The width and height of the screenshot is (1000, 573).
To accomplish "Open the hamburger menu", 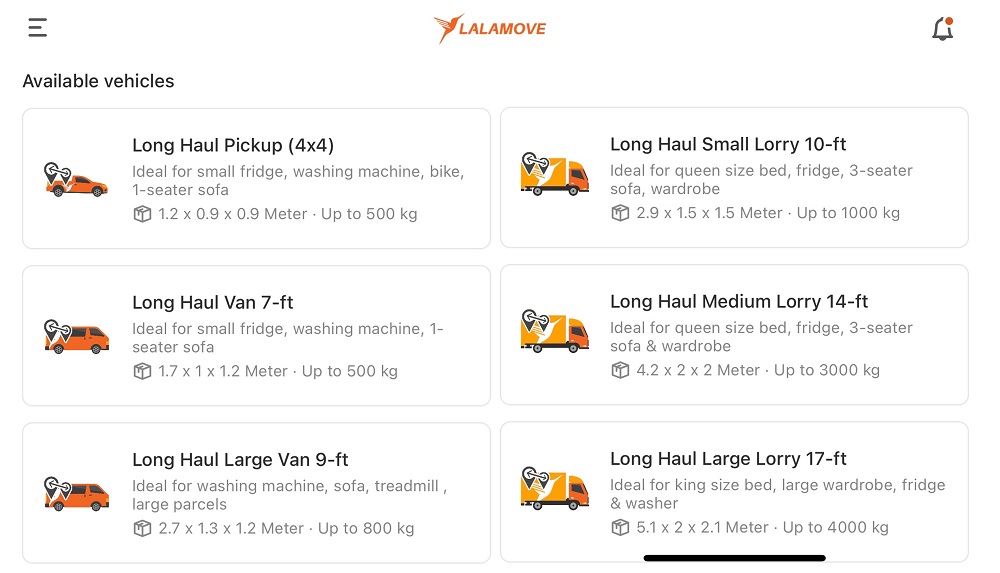I will [38, 28].
